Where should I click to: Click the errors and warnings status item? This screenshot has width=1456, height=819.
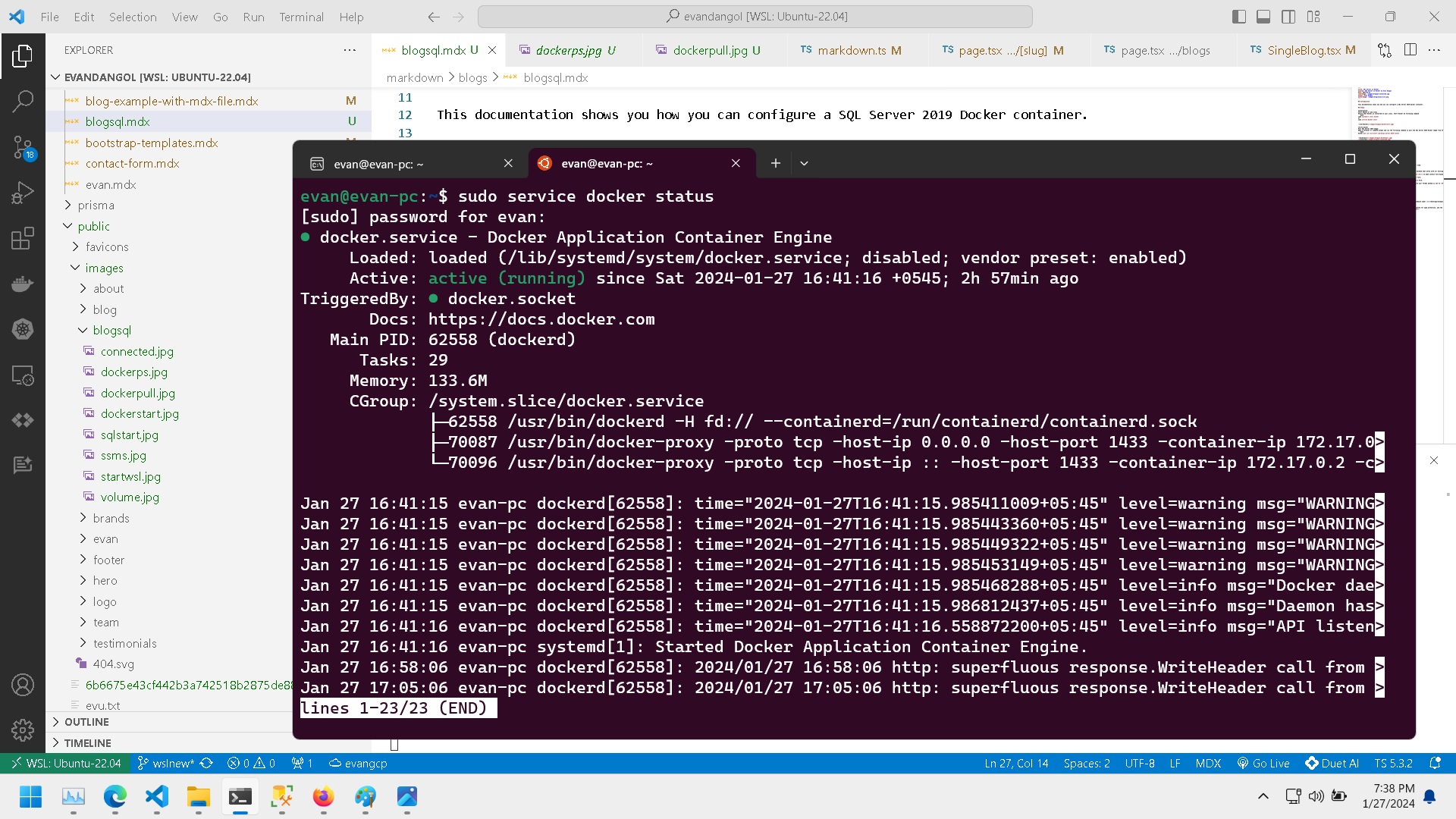click(251, 764)
